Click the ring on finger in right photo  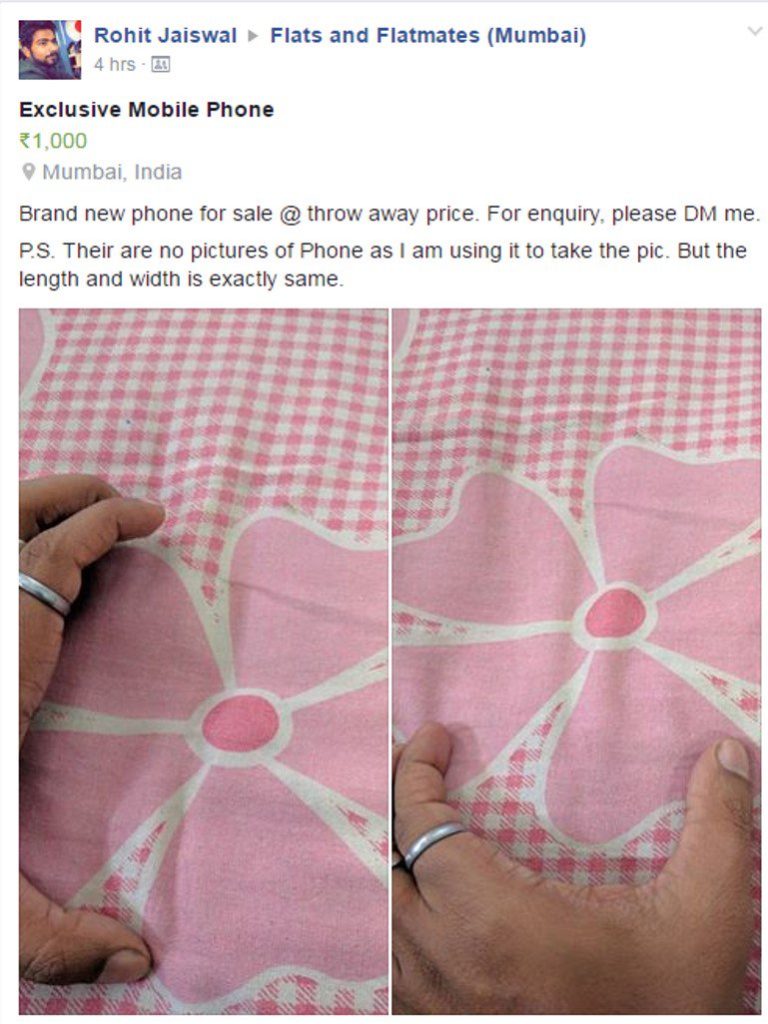432,844
